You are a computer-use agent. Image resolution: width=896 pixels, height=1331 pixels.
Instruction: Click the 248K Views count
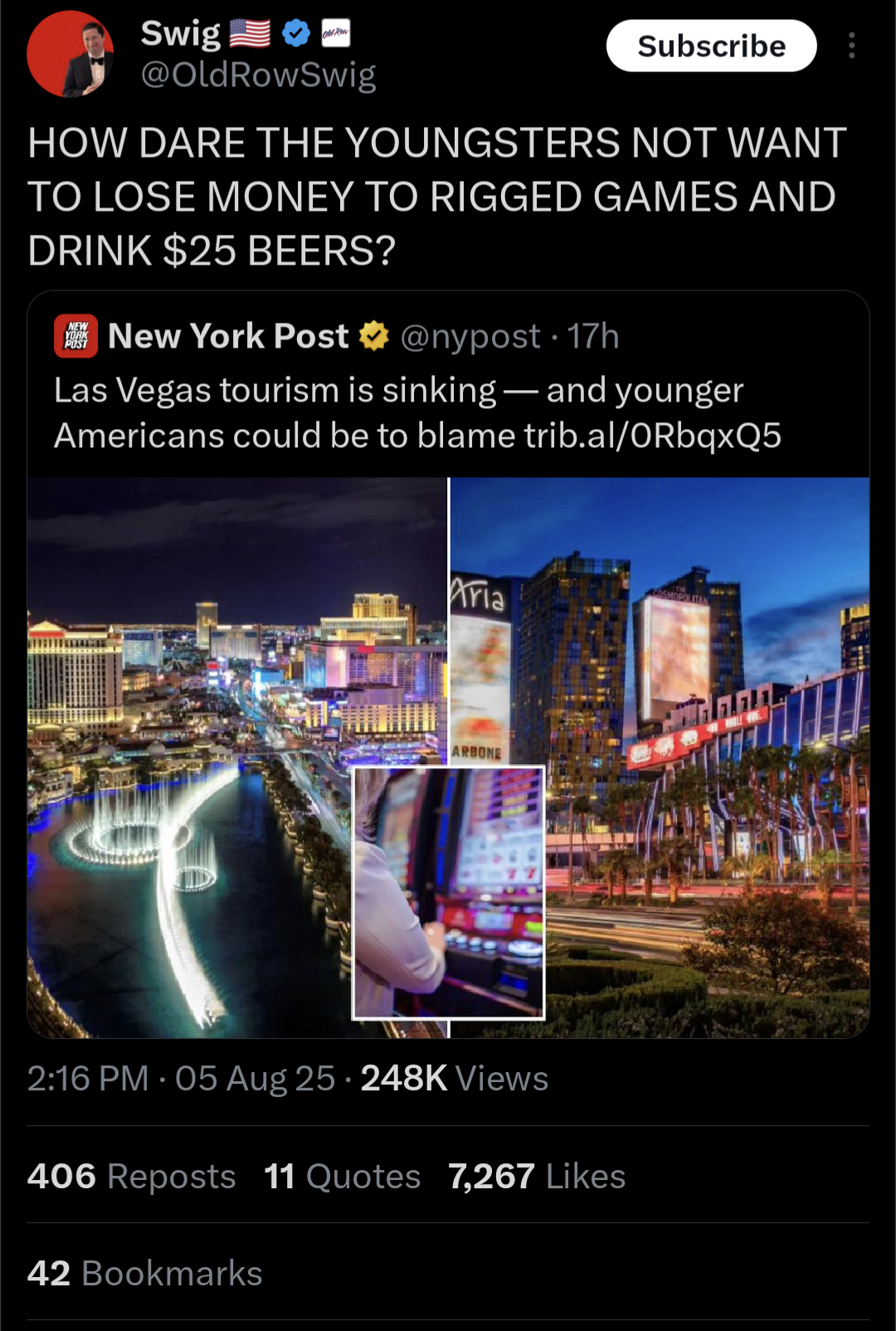coord(455,1079)
